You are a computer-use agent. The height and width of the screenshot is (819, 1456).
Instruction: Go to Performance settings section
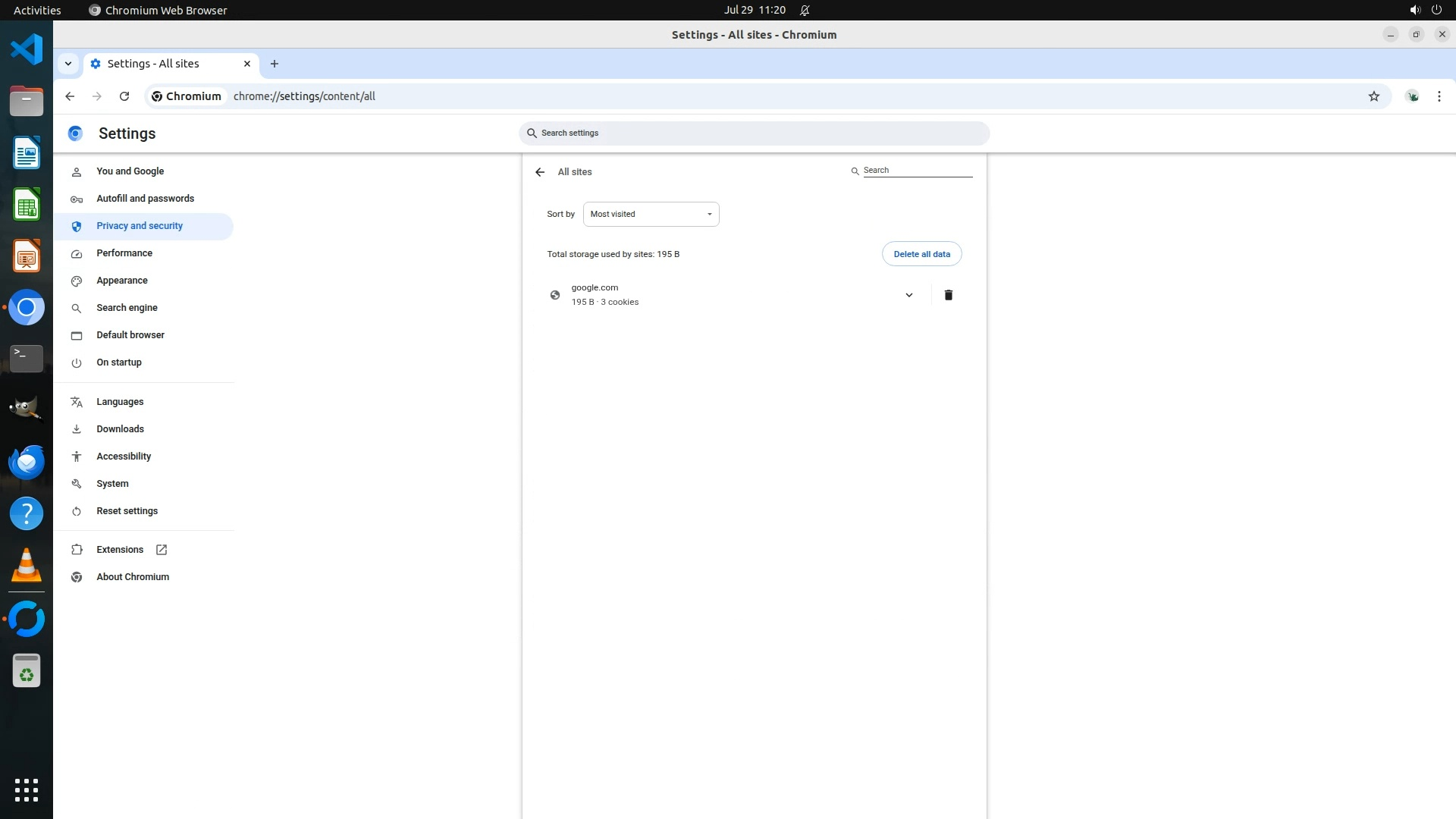[x=124, y=253]
